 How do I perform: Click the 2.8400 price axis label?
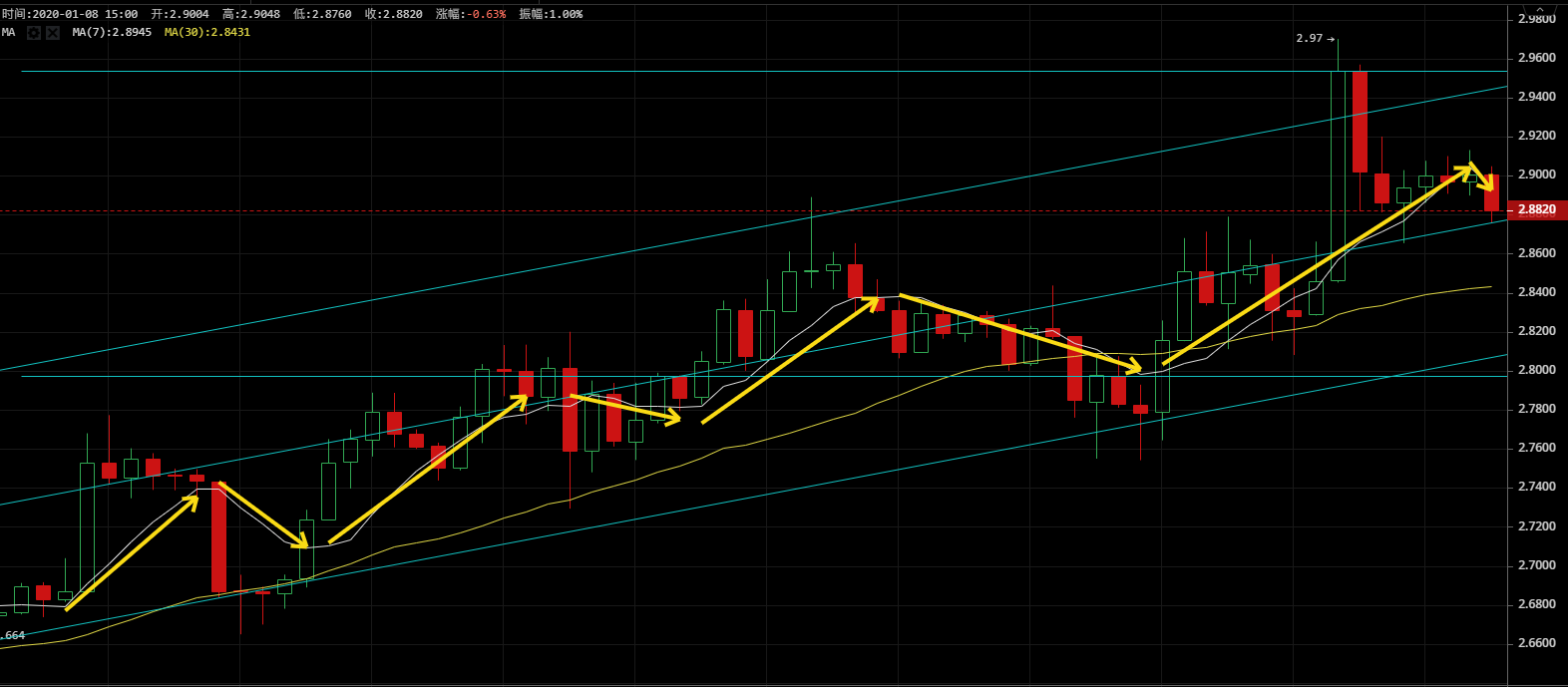[1536, 292]
